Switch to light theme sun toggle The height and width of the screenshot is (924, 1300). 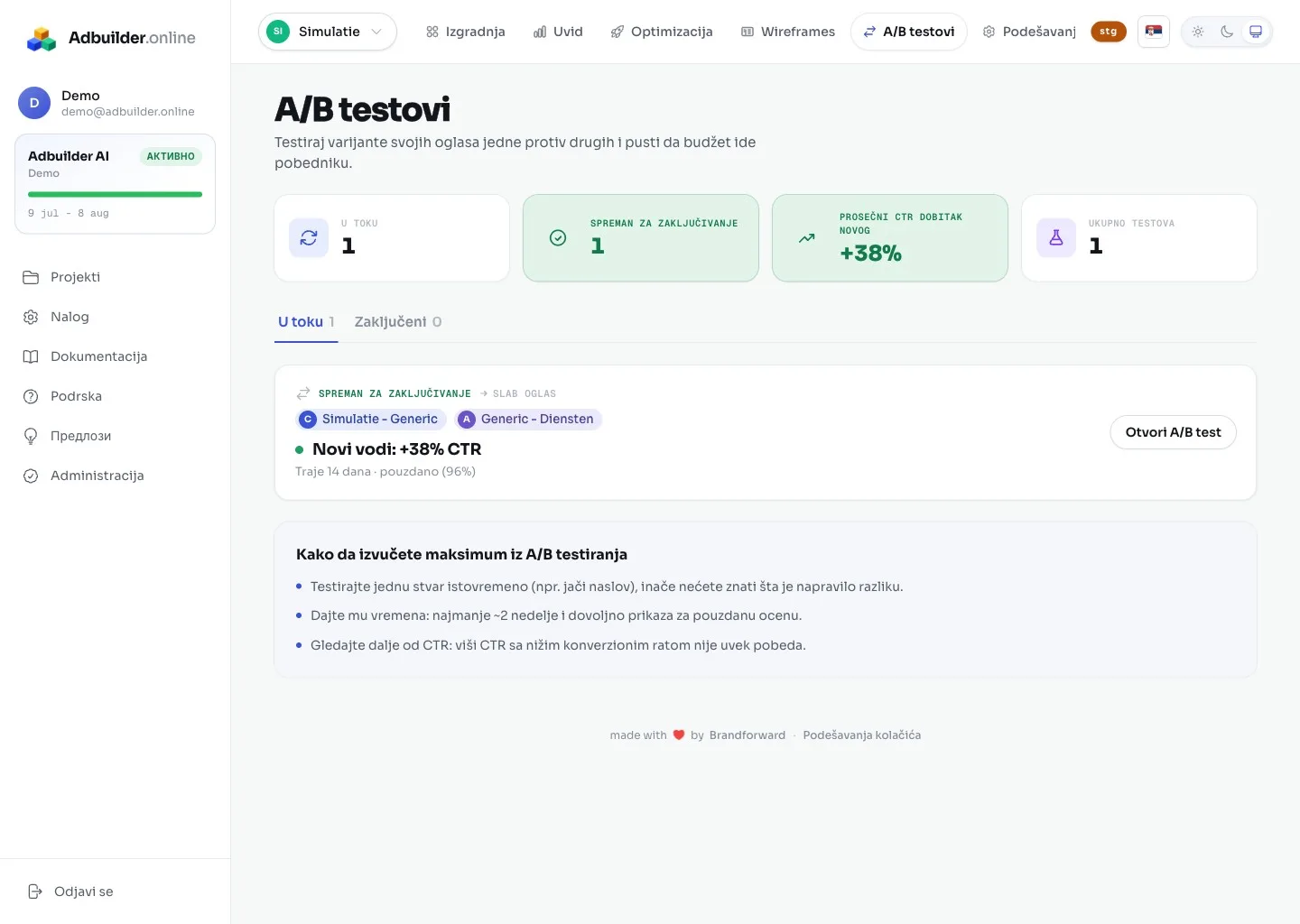(1198, 32)
